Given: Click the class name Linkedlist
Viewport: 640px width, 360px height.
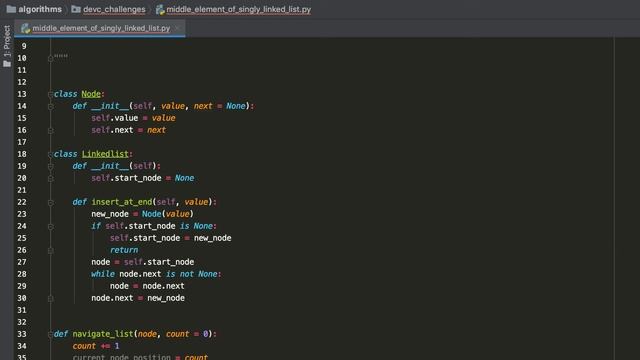Looking at the screenshot, I should coord(105,154).
